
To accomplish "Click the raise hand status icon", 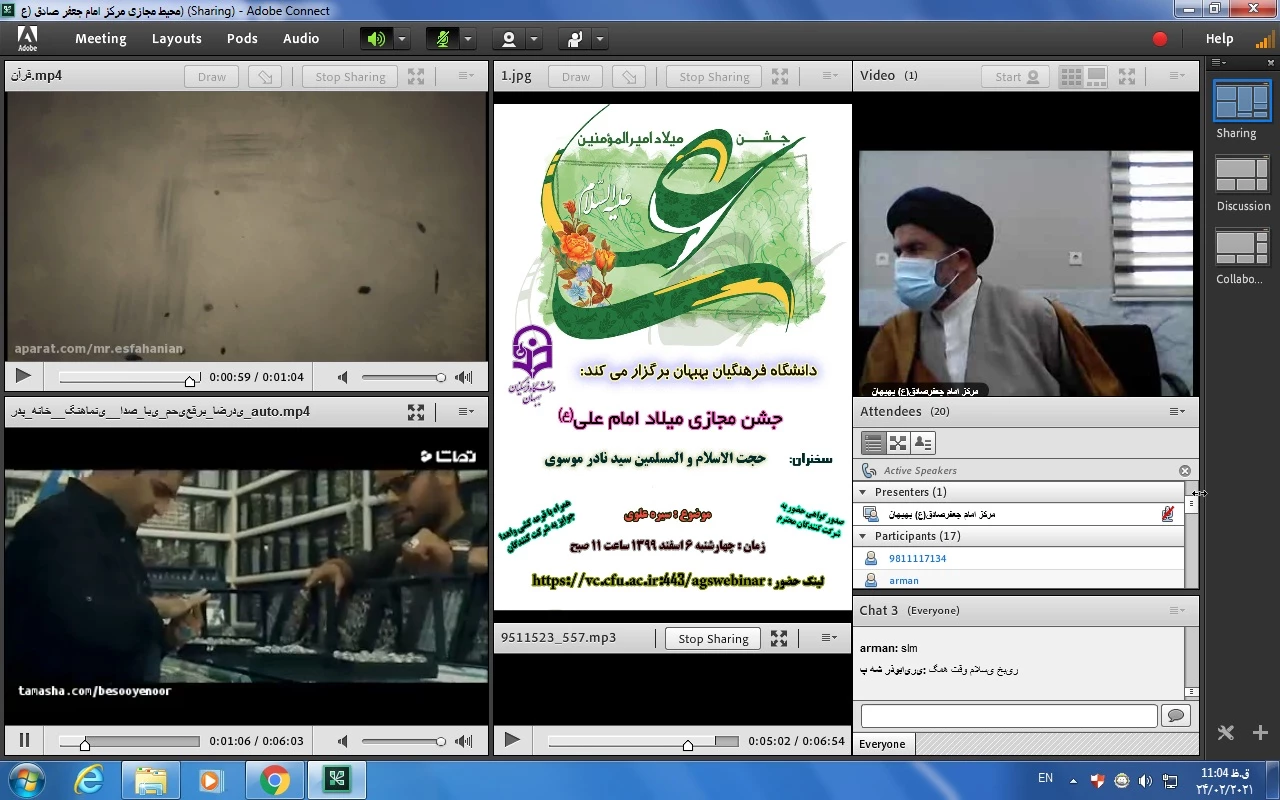I will (x=575, y=39).
